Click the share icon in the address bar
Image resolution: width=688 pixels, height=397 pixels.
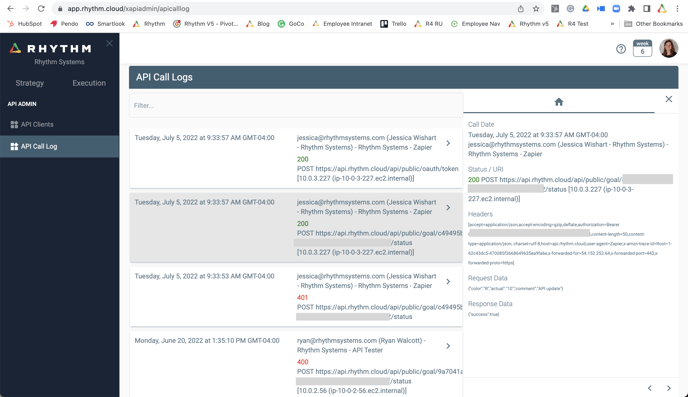520,8
